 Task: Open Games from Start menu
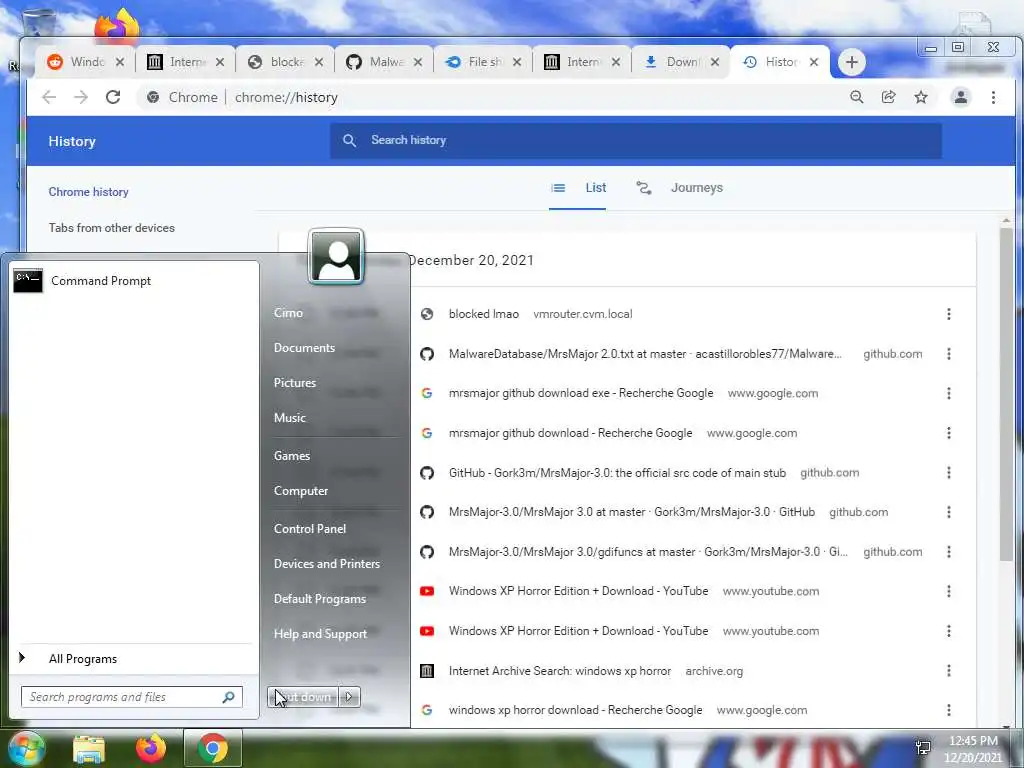(292, 456)
